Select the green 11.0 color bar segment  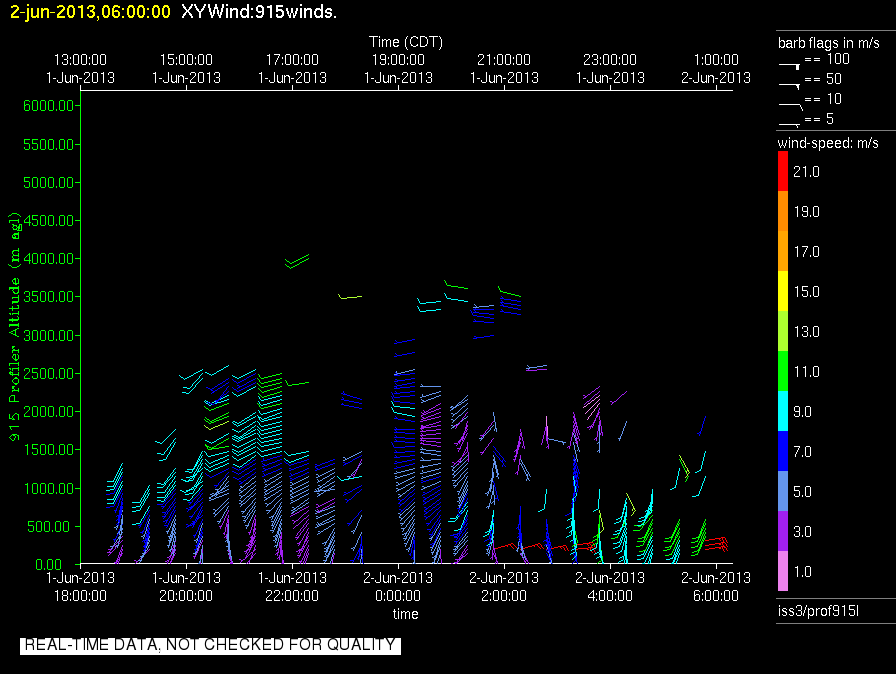[783, 371]
